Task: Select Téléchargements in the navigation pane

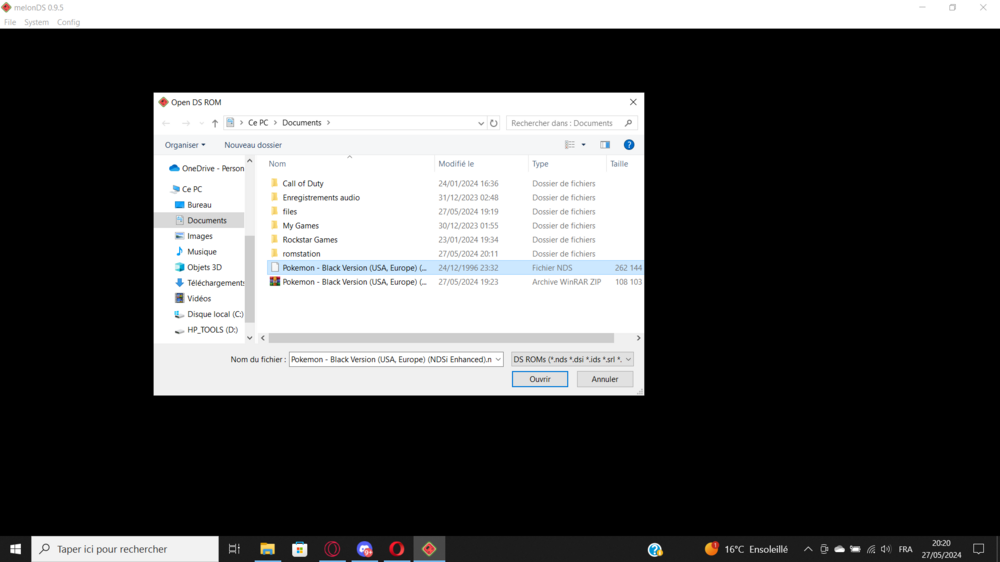Action: click(215, 283)
